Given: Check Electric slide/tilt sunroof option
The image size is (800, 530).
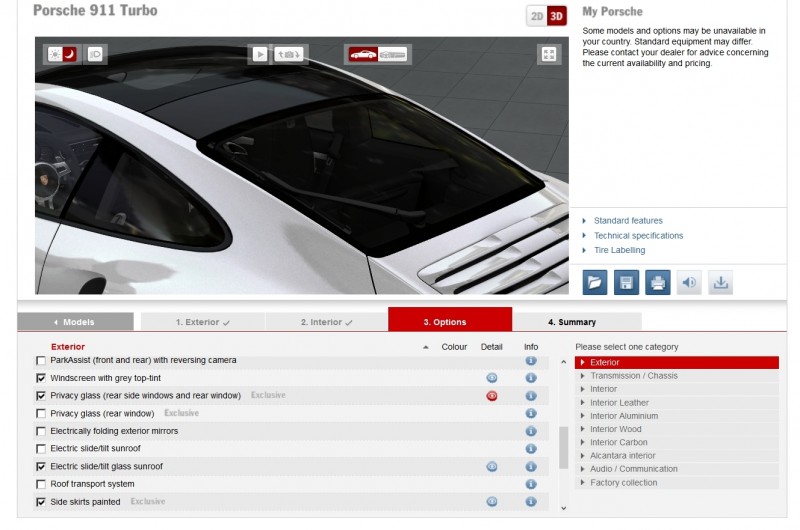Looking at the screenshot, I should point(41,449).
